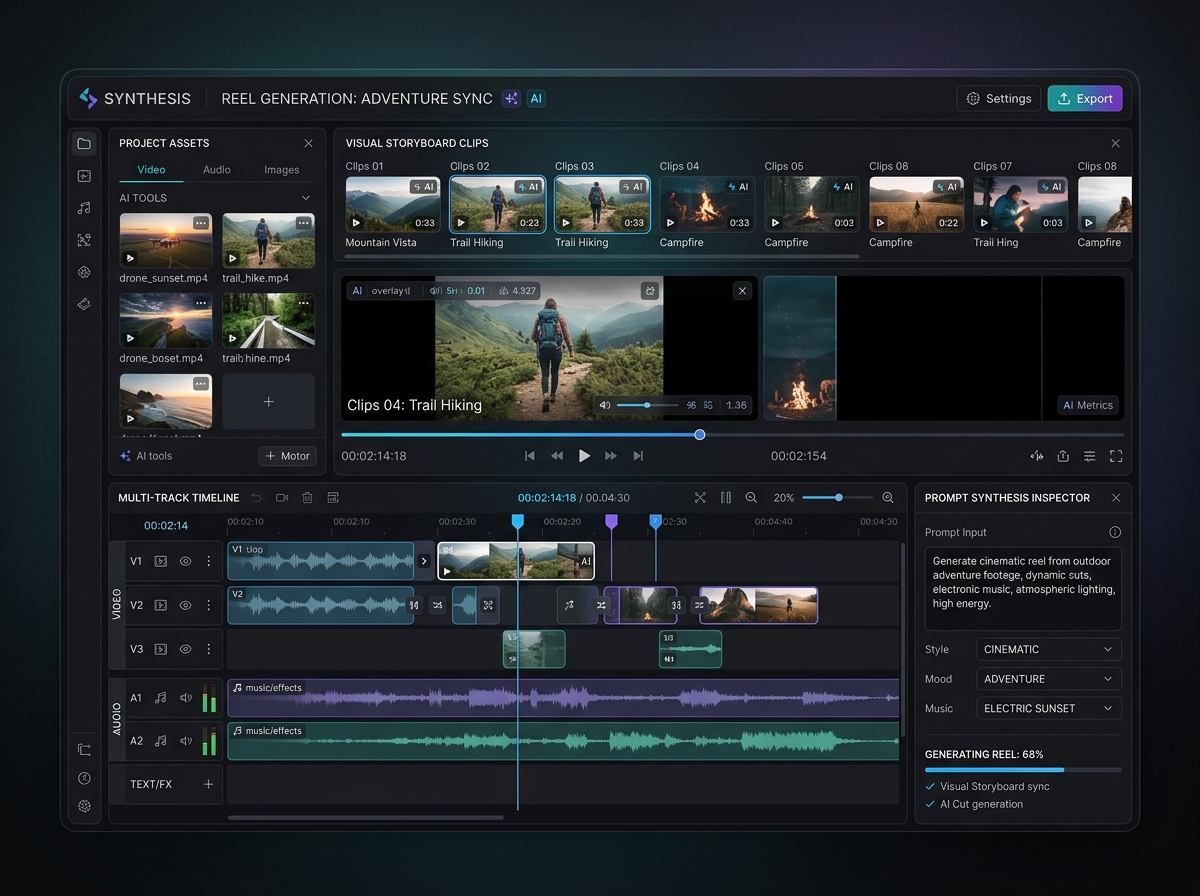Click camera icon in timeline toolbar
Screen dimensions: 1200x896
click(x=282, y=497)
